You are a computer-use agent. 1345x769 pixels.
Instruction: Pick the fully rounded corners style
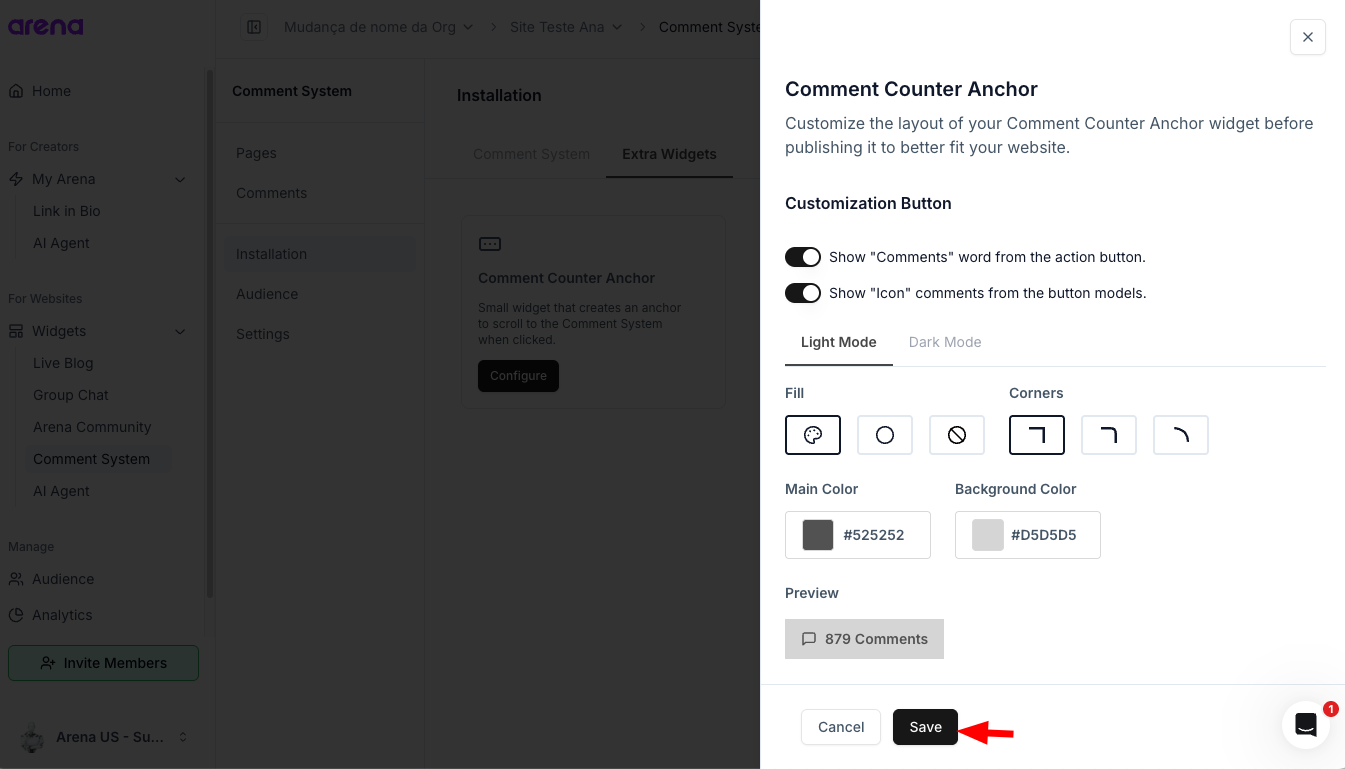[1181, 435]
